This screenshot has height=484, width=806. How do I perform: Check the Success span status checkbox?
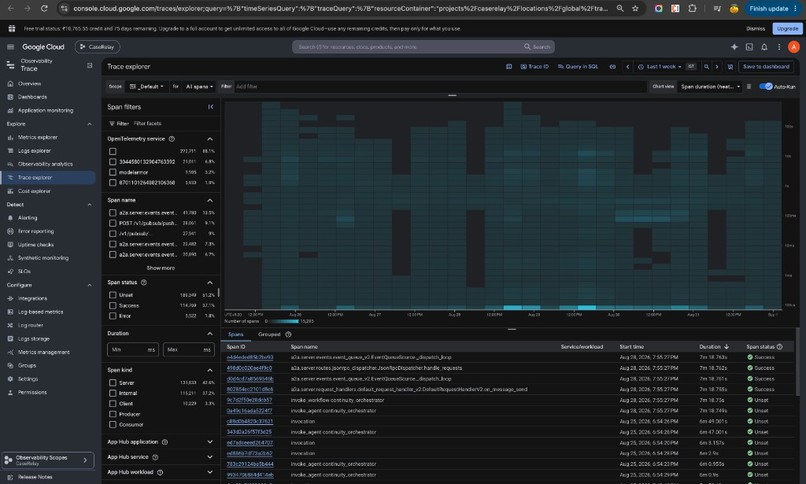[x=113, y=306]
